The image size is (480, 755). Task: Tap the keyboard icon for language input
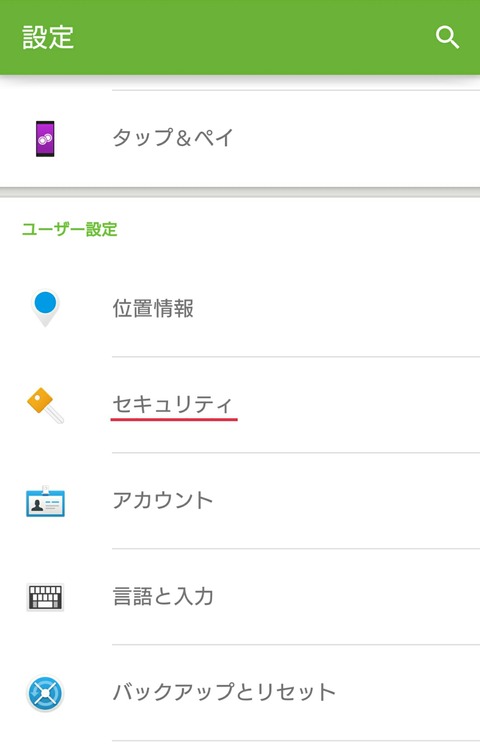point(45,597)
